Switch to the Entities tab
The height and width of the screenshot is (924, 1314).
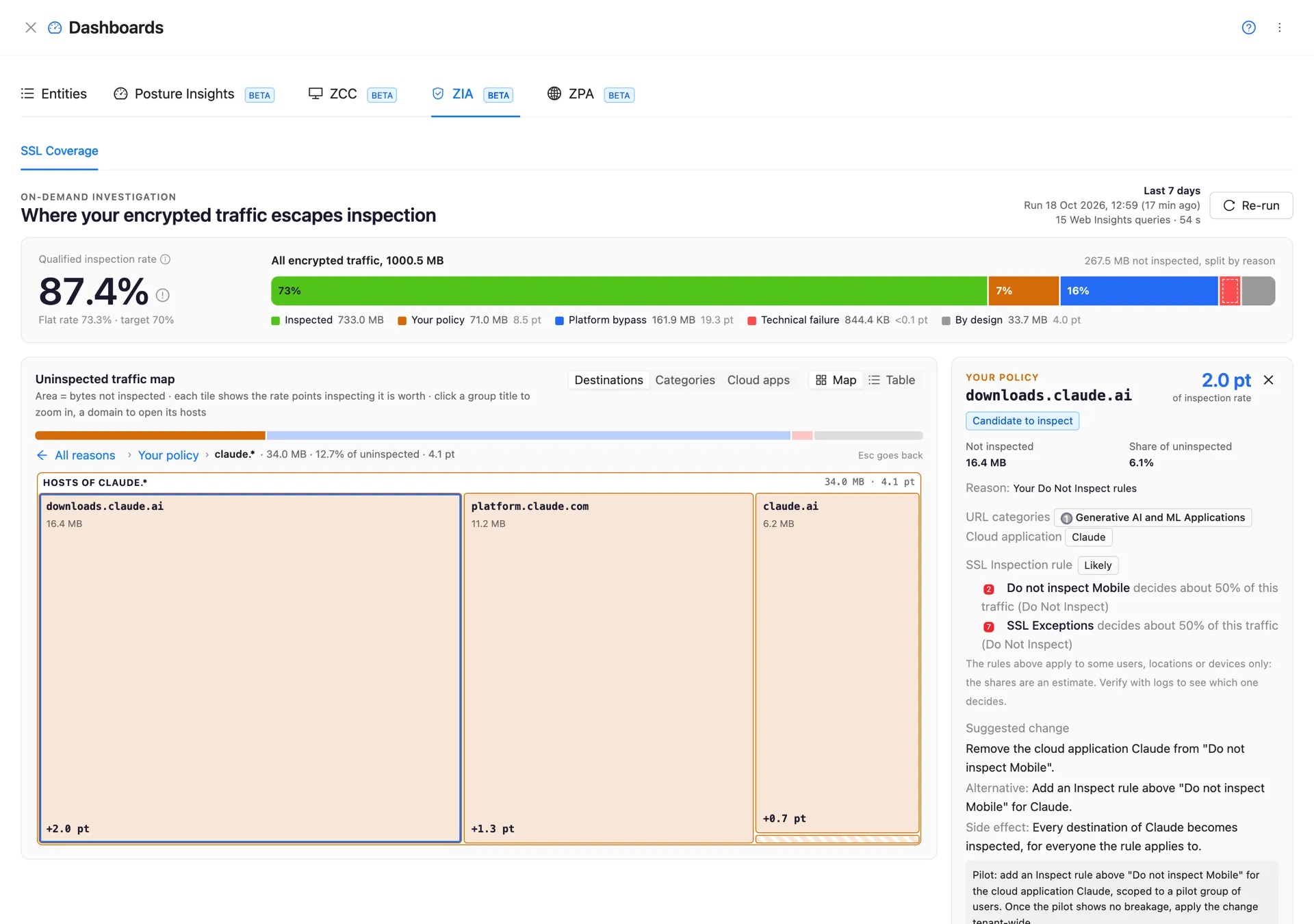(54, 94)
